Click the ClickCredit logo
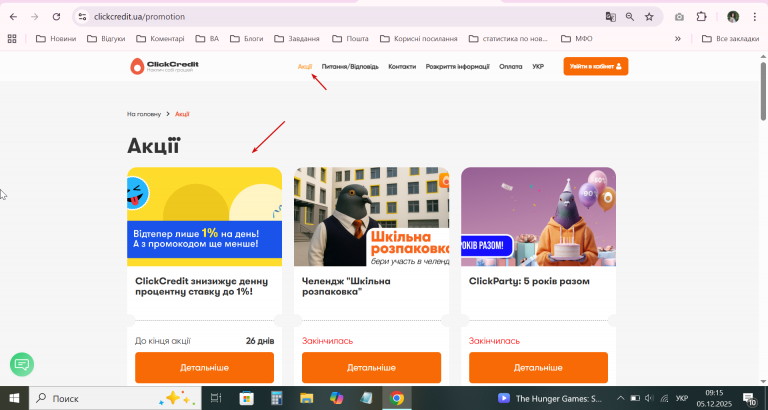This screenshot has height=410, width=768. [164, 66]
